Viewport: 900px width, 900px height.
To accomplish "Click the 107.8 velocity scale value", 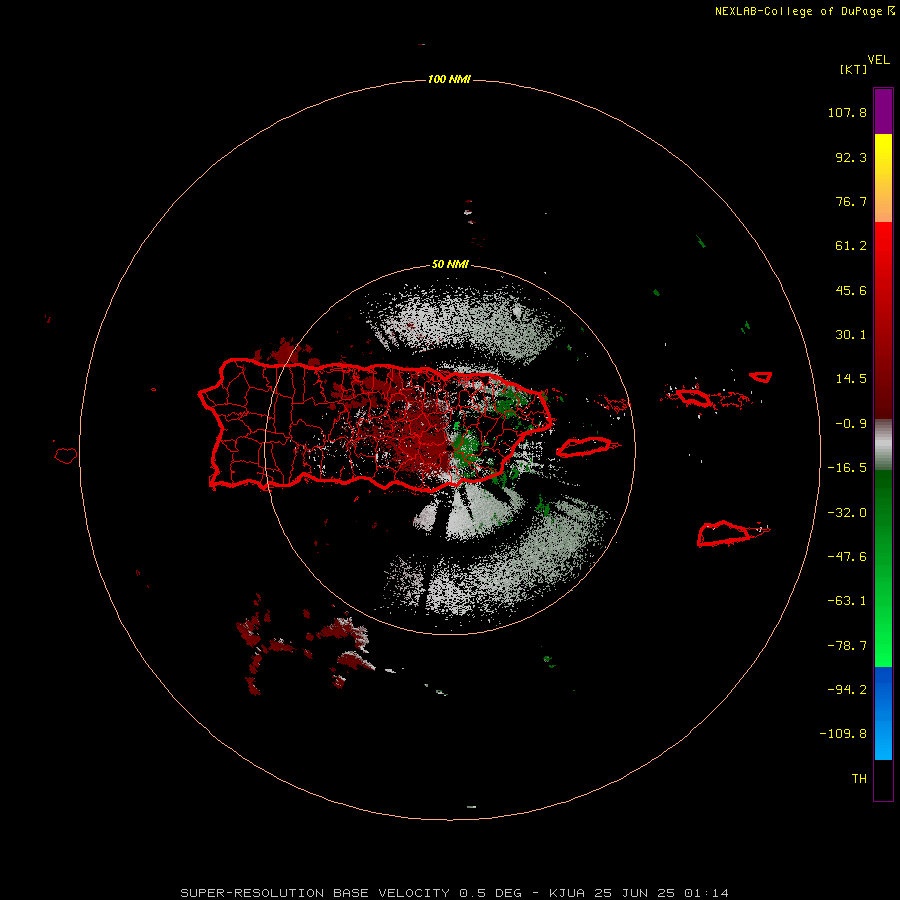I will point(847,112).
